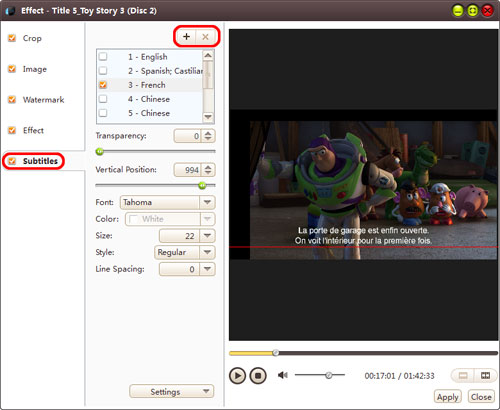Click the plus icon to add subtitle
The image size is (500, 410).
186,36
